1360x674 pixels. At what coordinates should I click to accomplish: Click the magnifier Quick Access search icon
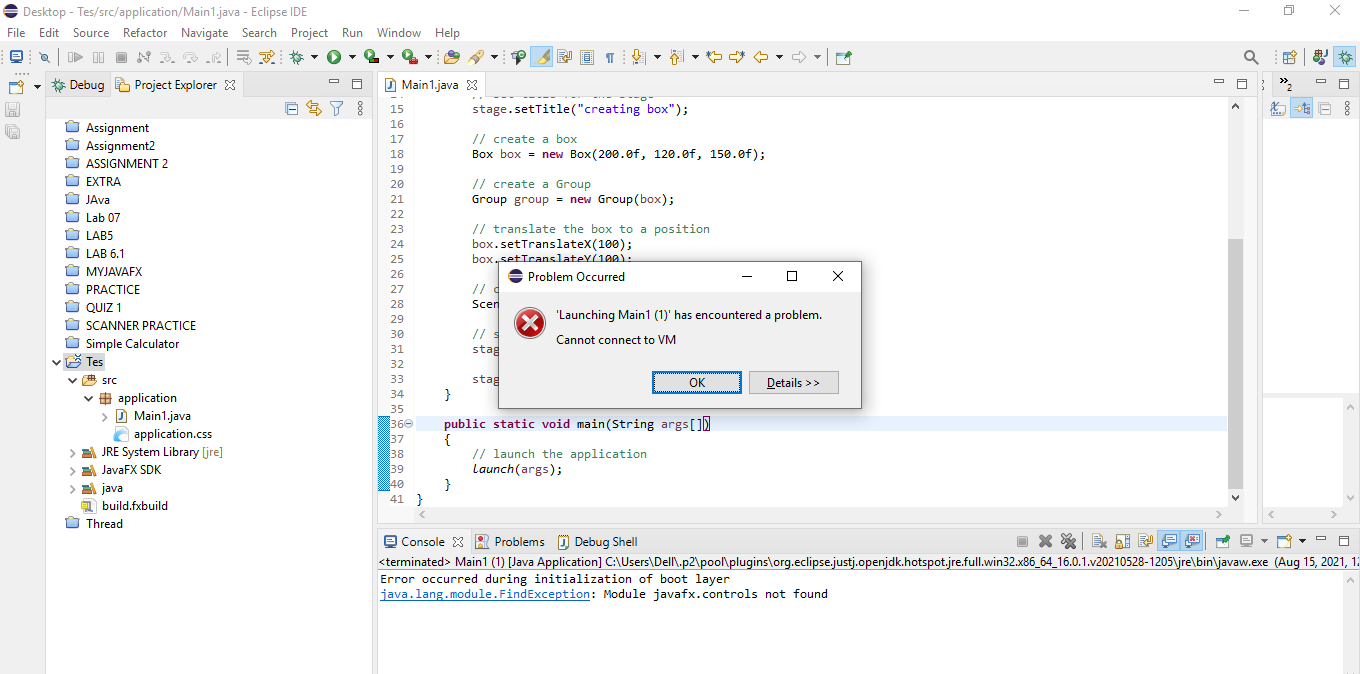[x=1251, y=58]
